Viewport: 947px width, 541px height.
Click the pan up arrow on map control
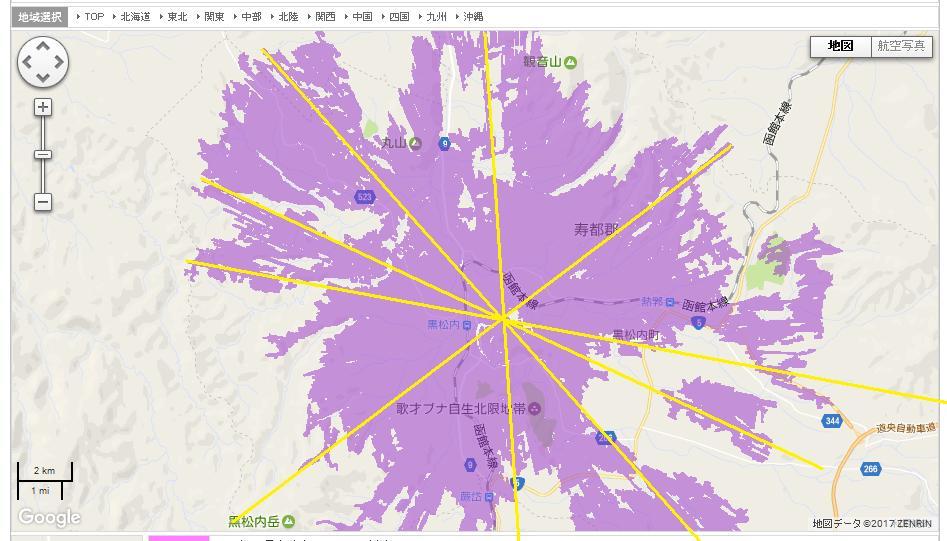point(43,46)
